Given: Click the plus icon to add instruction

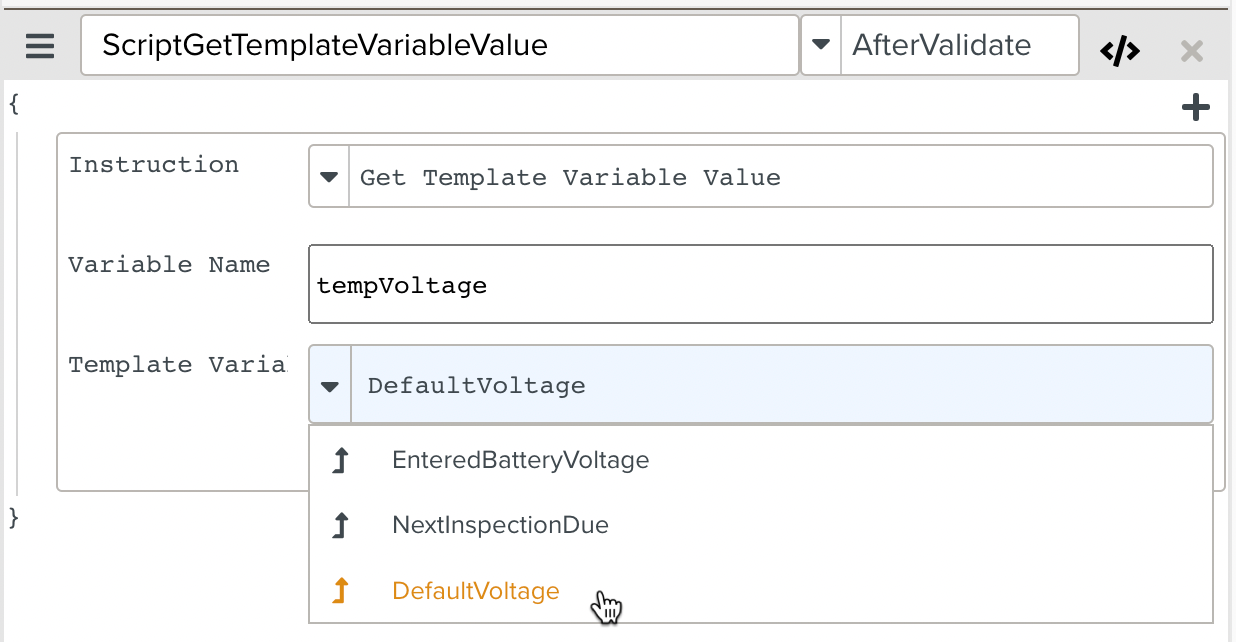Looking at the screenshot, I should pyautogui.click(x=1196, y=108).
